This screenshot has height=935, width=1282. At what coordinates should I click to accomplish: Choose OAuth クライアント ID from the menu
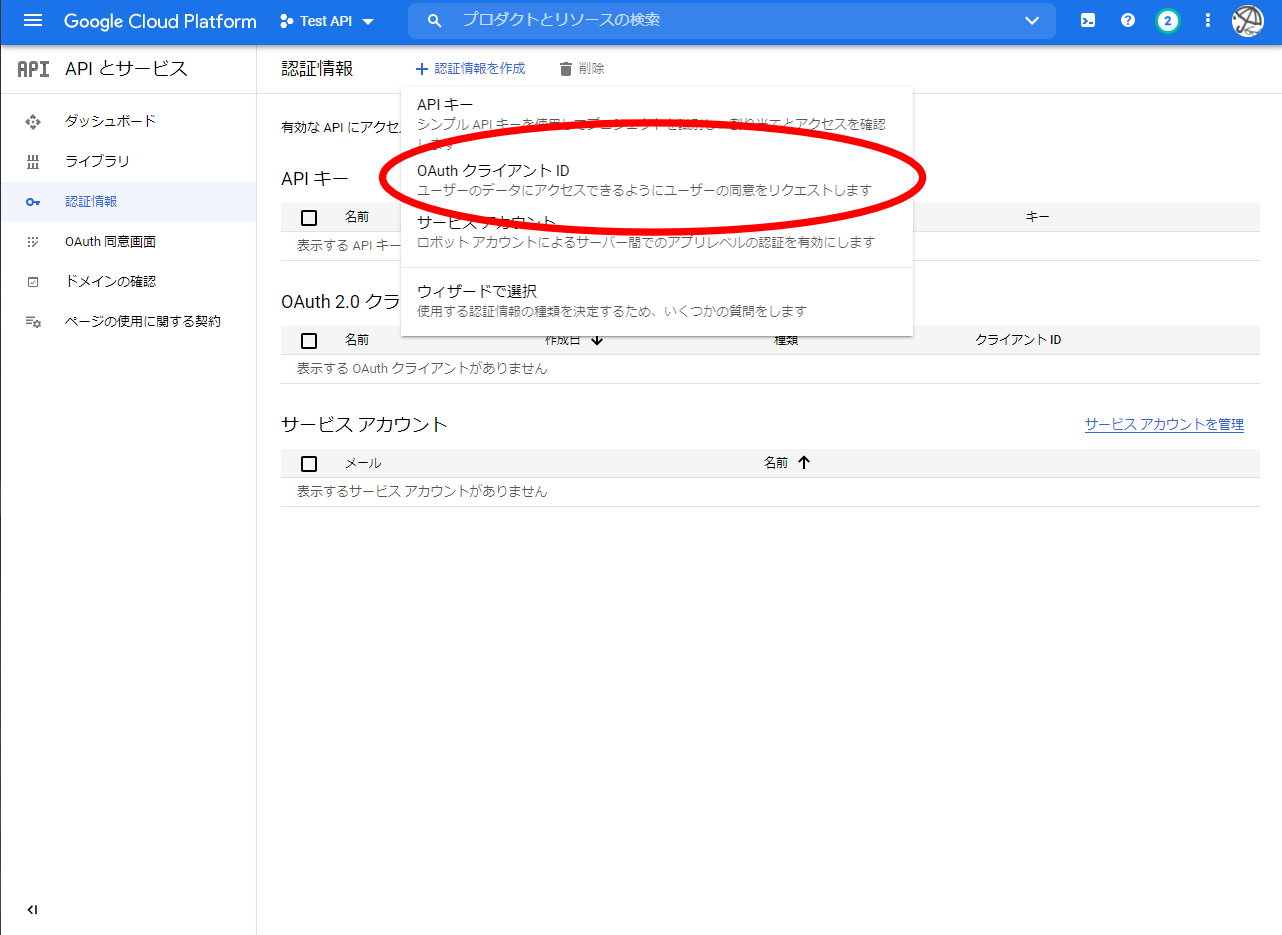point(656,180)
